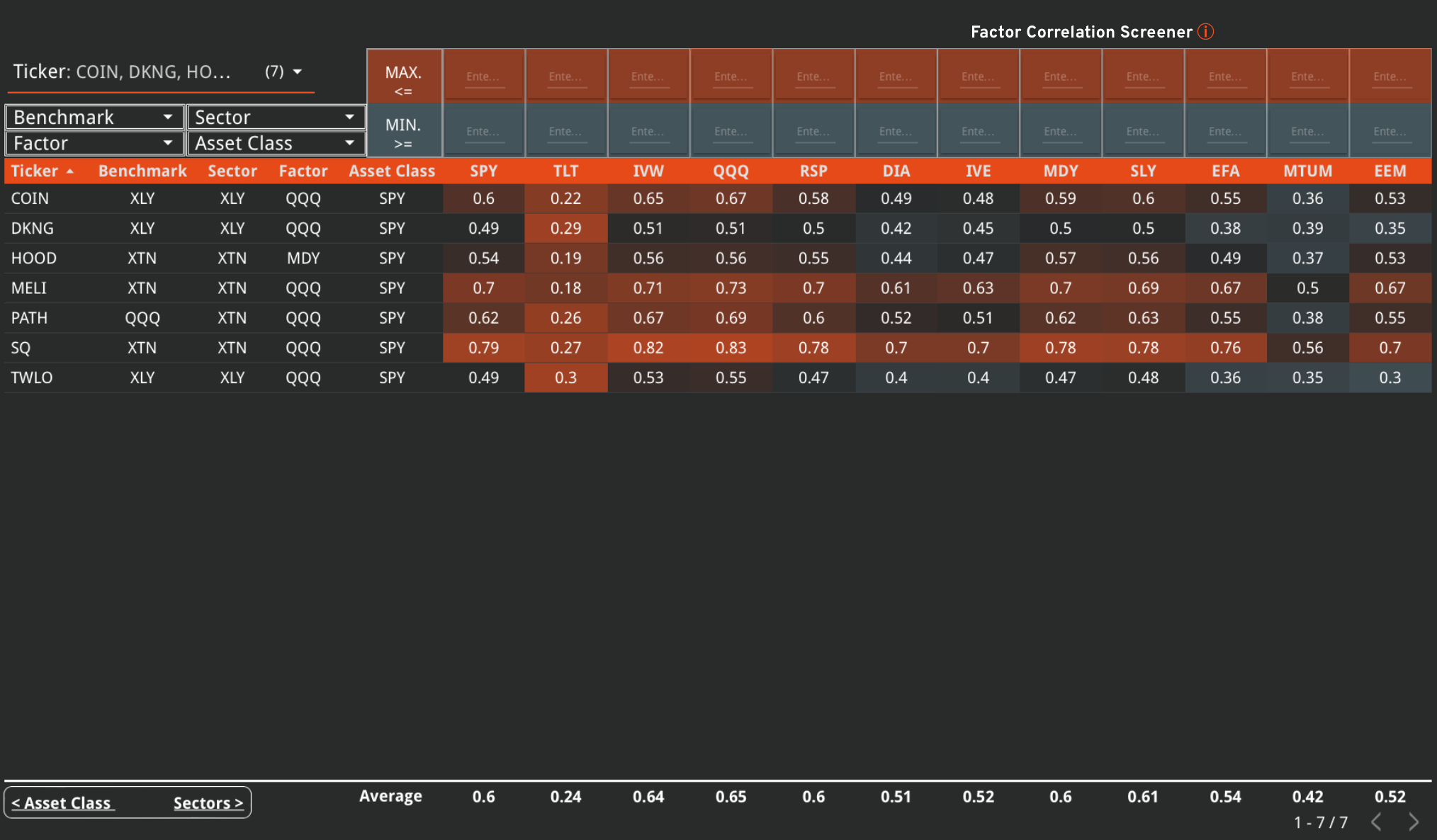The width and height of the screenshot is (1437, 840).
Task: Follow the Sectors navigation link
Action: click(208, 803)
